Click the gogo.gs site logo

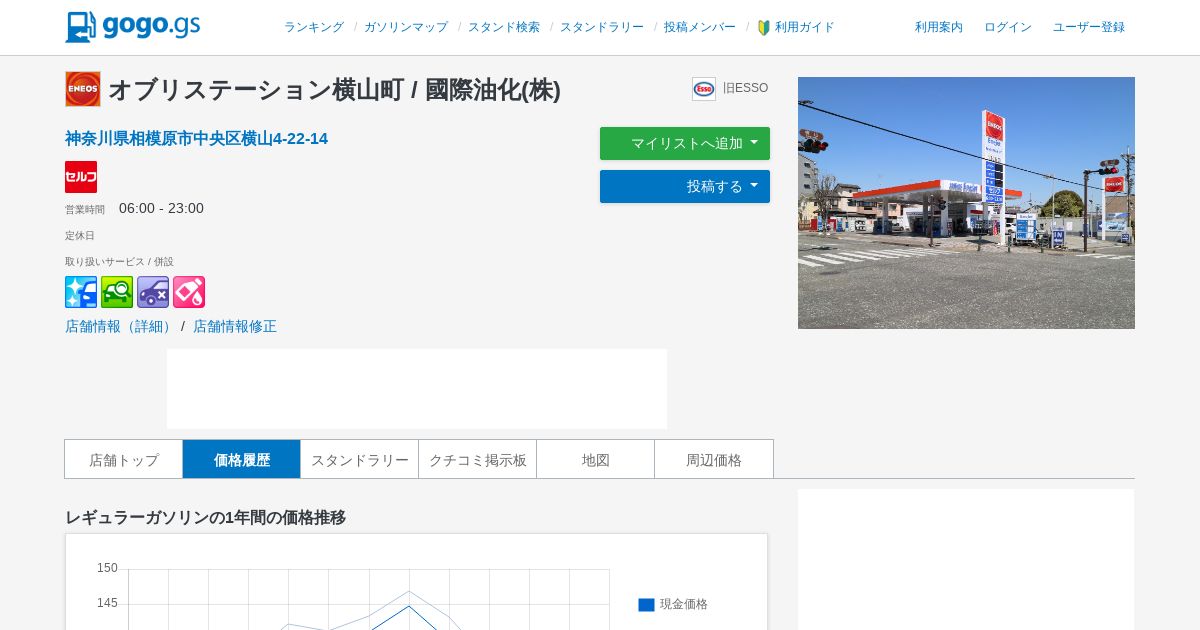[x=133, y=27]
